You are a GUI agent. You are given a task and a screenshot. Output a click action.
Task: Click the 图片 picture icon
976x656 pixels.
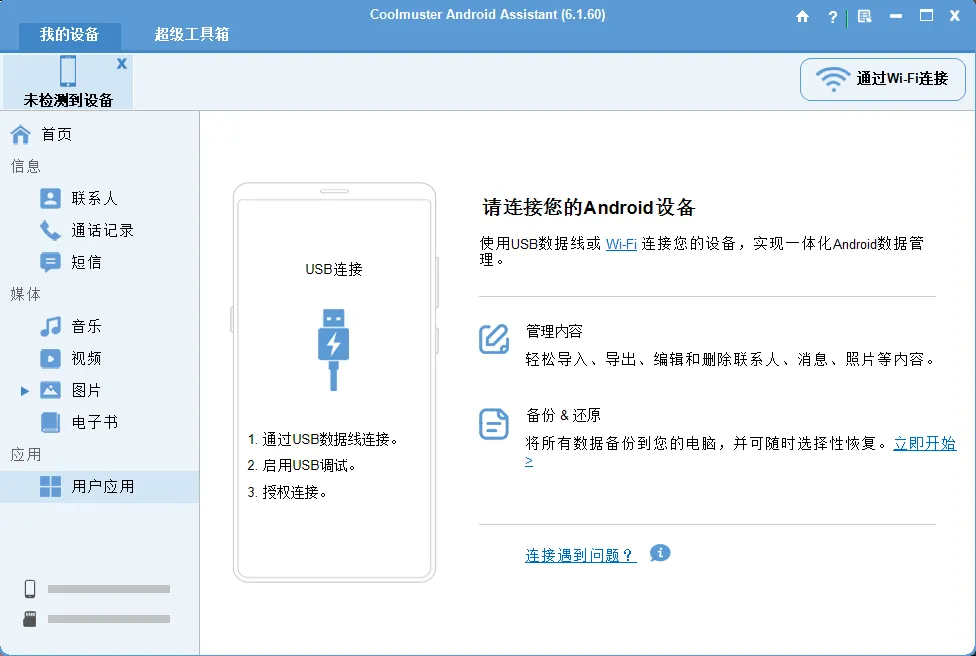coord(50,390)
